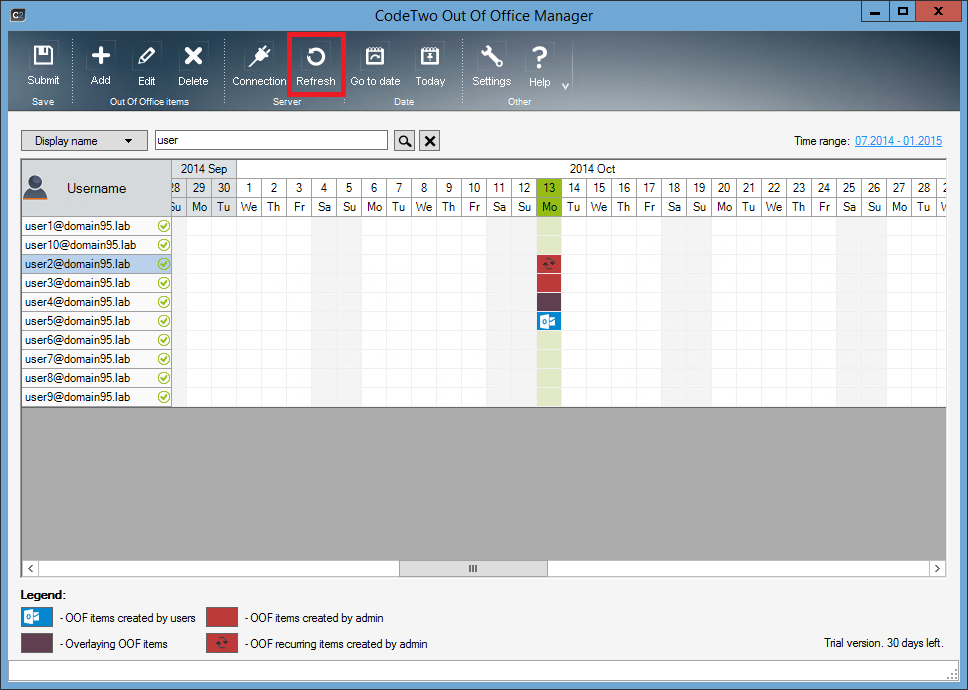This screenshot has width=968, height=690.
Task: Delete the selected Out Of Office item
Action: 193,65
